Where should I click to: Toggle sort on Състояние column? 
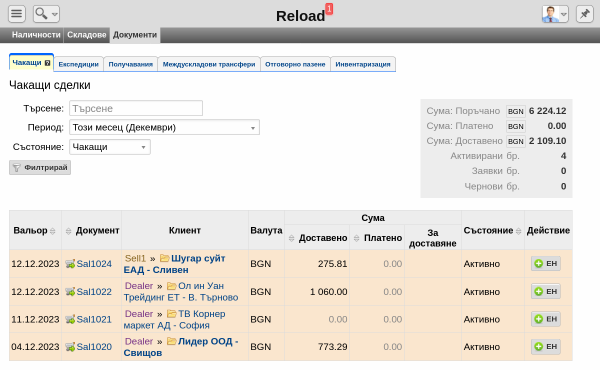518,231
